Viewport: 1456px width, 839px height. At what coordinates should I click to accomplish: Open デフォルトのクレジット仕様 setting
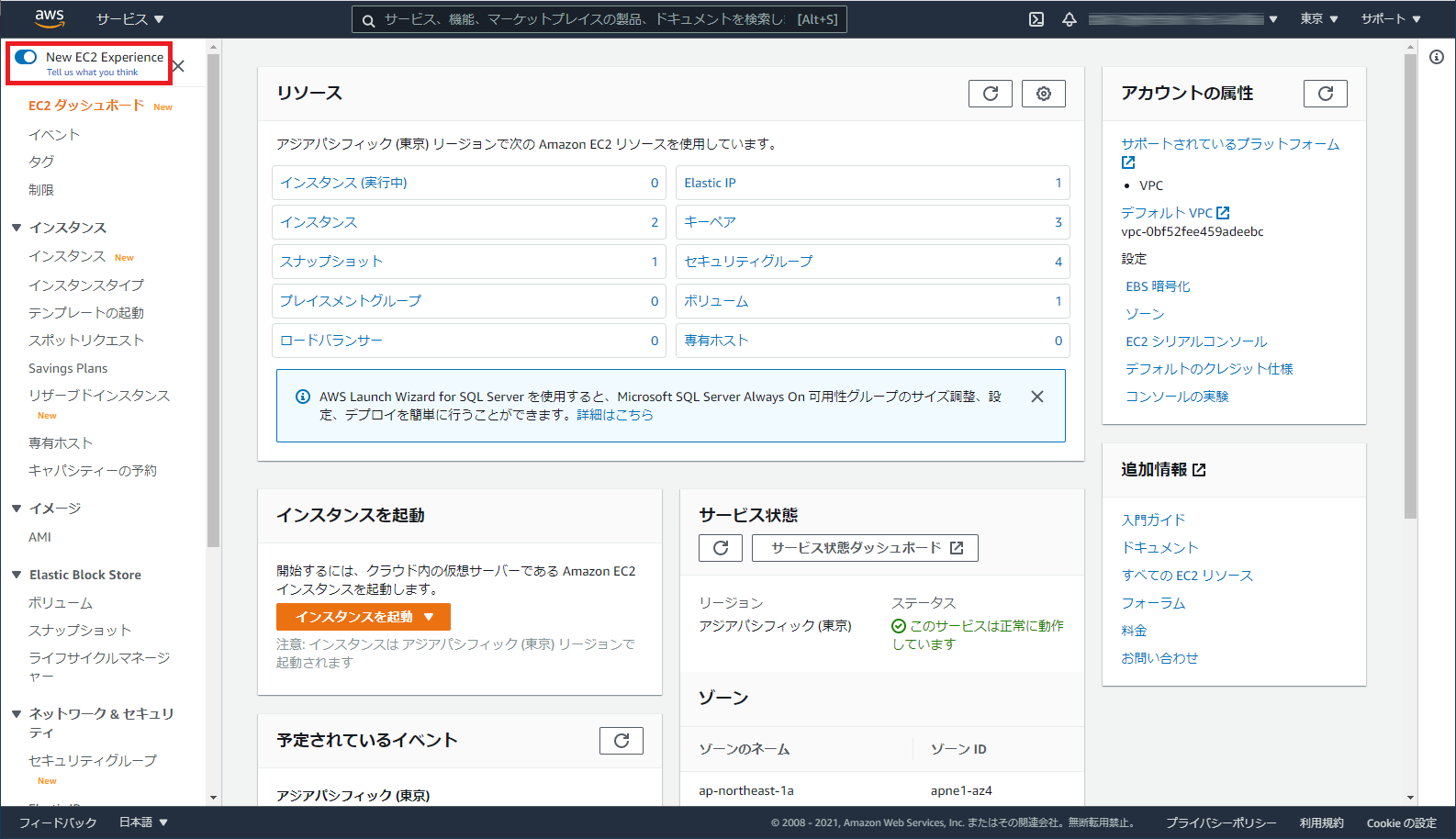tap(1209, 369)
